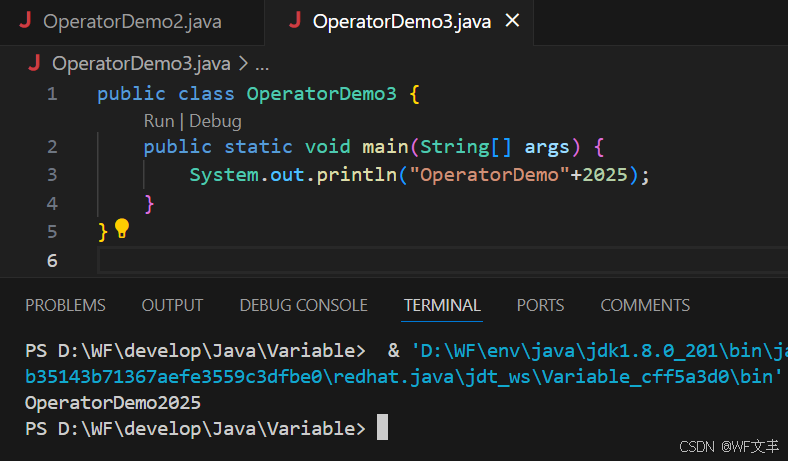The width and height of the screenshot is (788, 461).
Task: Switch to the DEBUG CONSOLE tab
Action: tap(304, 305)
